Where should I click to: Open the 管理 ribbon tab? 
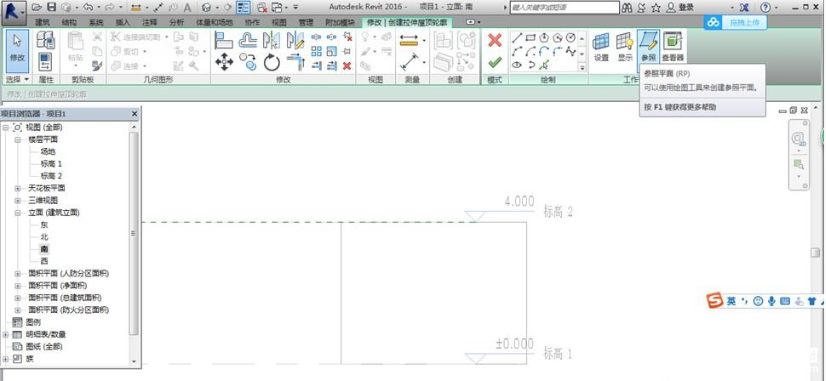(306, 22)
